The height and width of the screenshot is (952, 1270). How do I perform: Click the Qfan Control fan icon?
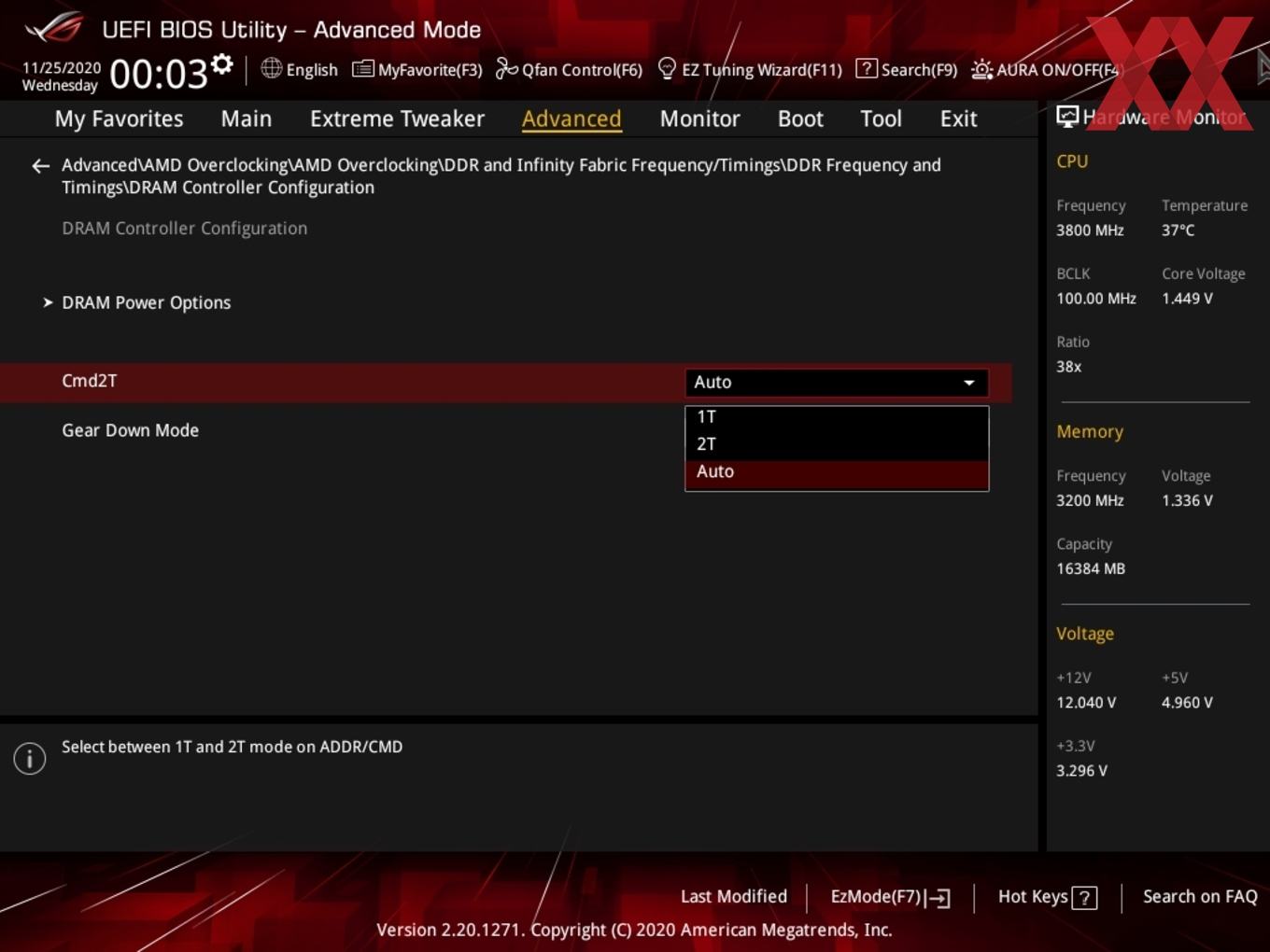point(506,69)
